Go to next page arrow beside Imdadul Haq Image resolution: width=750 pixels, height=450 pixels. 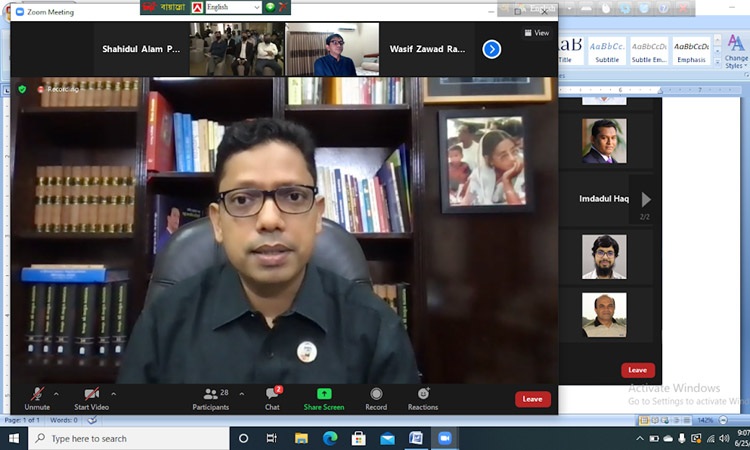(646, 199)
